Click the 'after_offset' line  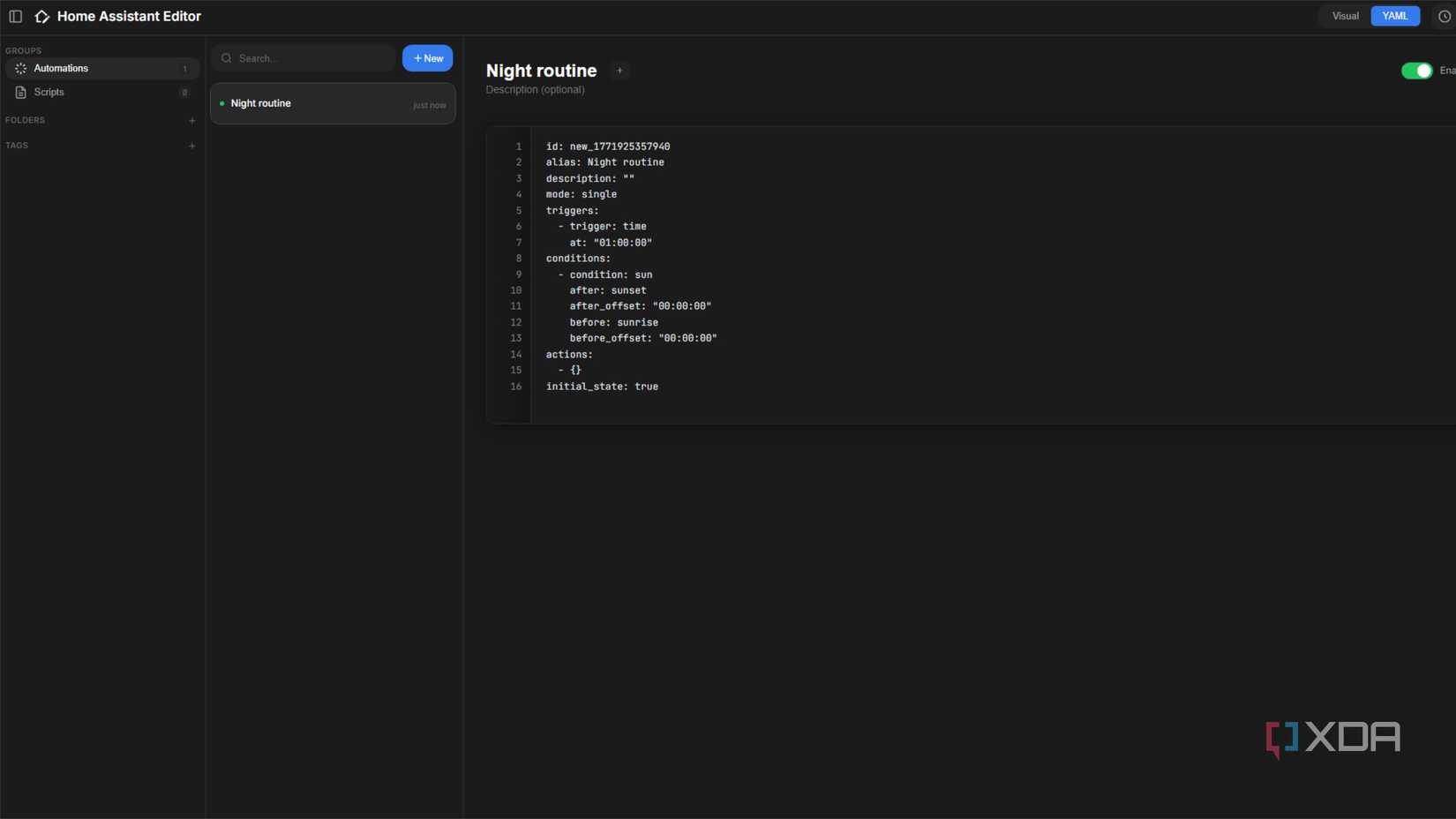[640, 306]
